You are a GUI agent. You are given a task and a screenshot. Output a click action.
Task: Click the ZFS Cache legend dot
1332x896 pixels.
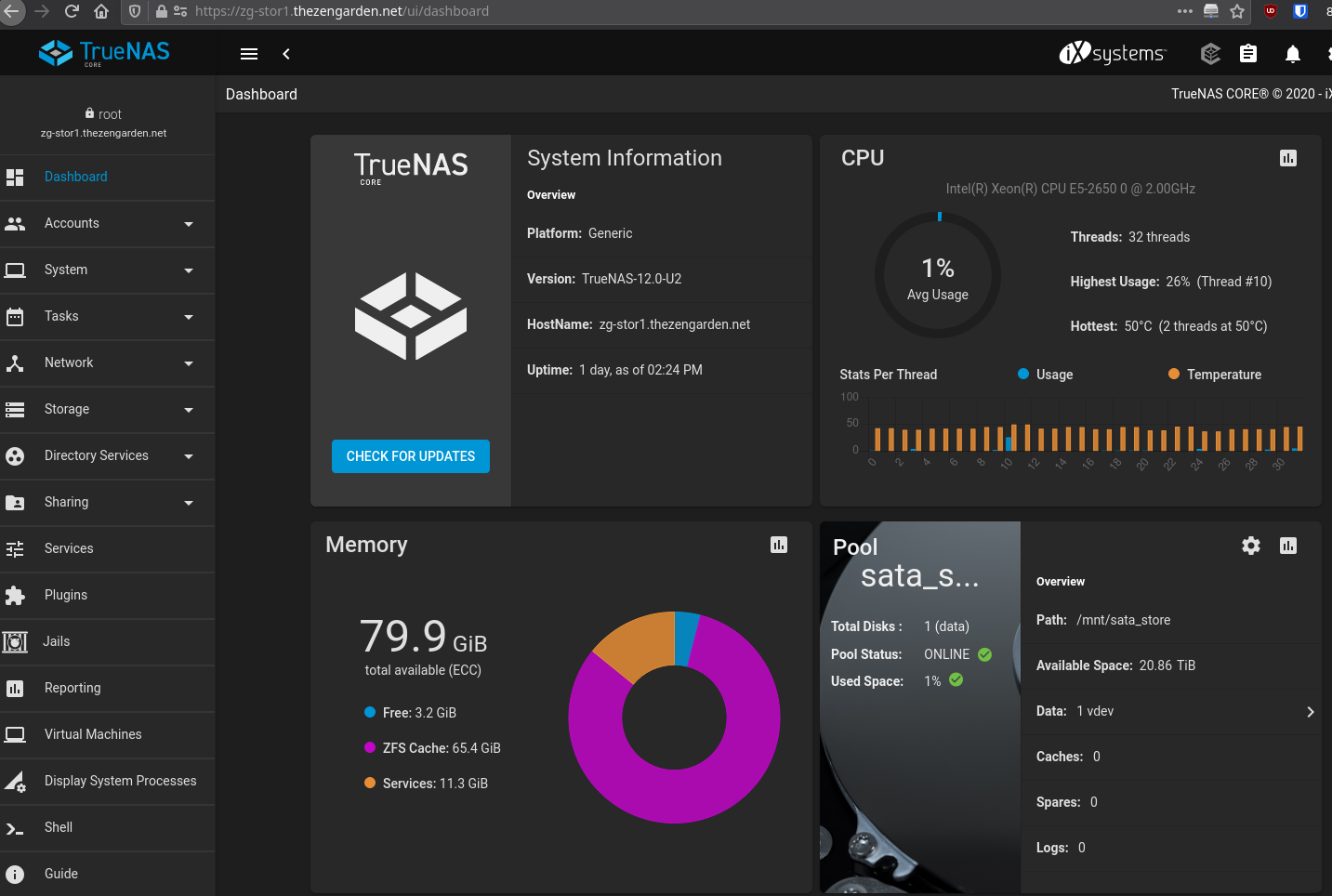[370, 747]
